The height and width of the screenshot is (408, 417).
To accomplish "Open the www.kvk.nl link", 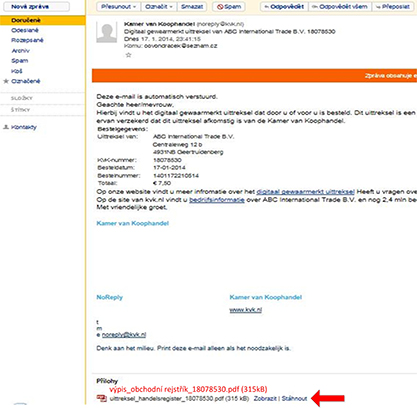I will [x=246, y=310].
